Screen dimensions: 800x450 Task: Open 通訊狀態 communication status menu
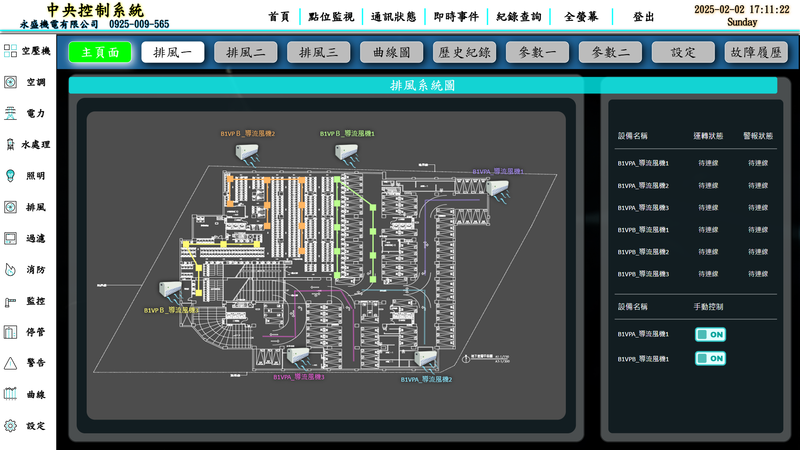(393, 17)
